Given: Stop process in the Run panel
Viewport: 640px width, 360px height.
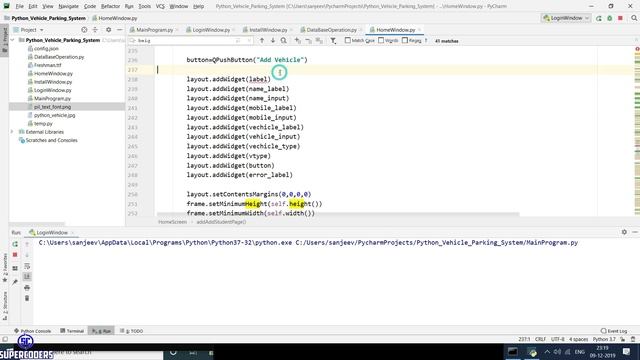Looking at the screenshot, I should pos(15,255).
